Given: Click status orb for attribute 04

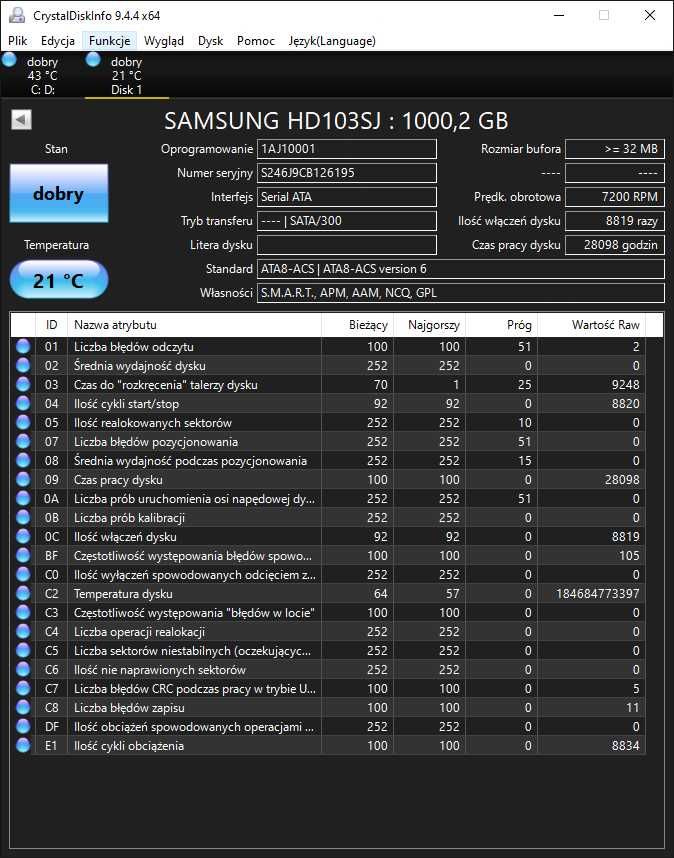Looking at the screenshot, I should tap(23, 403).
